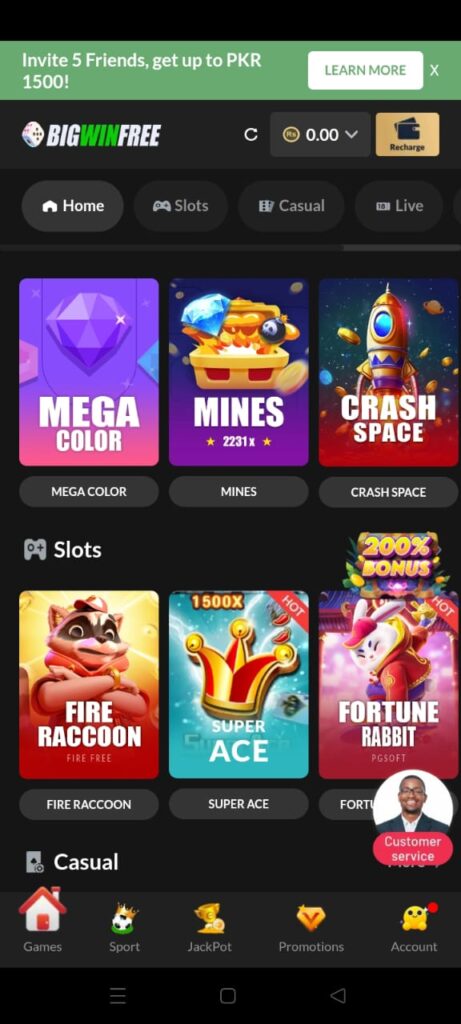Open Customer service chat bubble
Screen dimensions: 461x1024
[413, 818]
